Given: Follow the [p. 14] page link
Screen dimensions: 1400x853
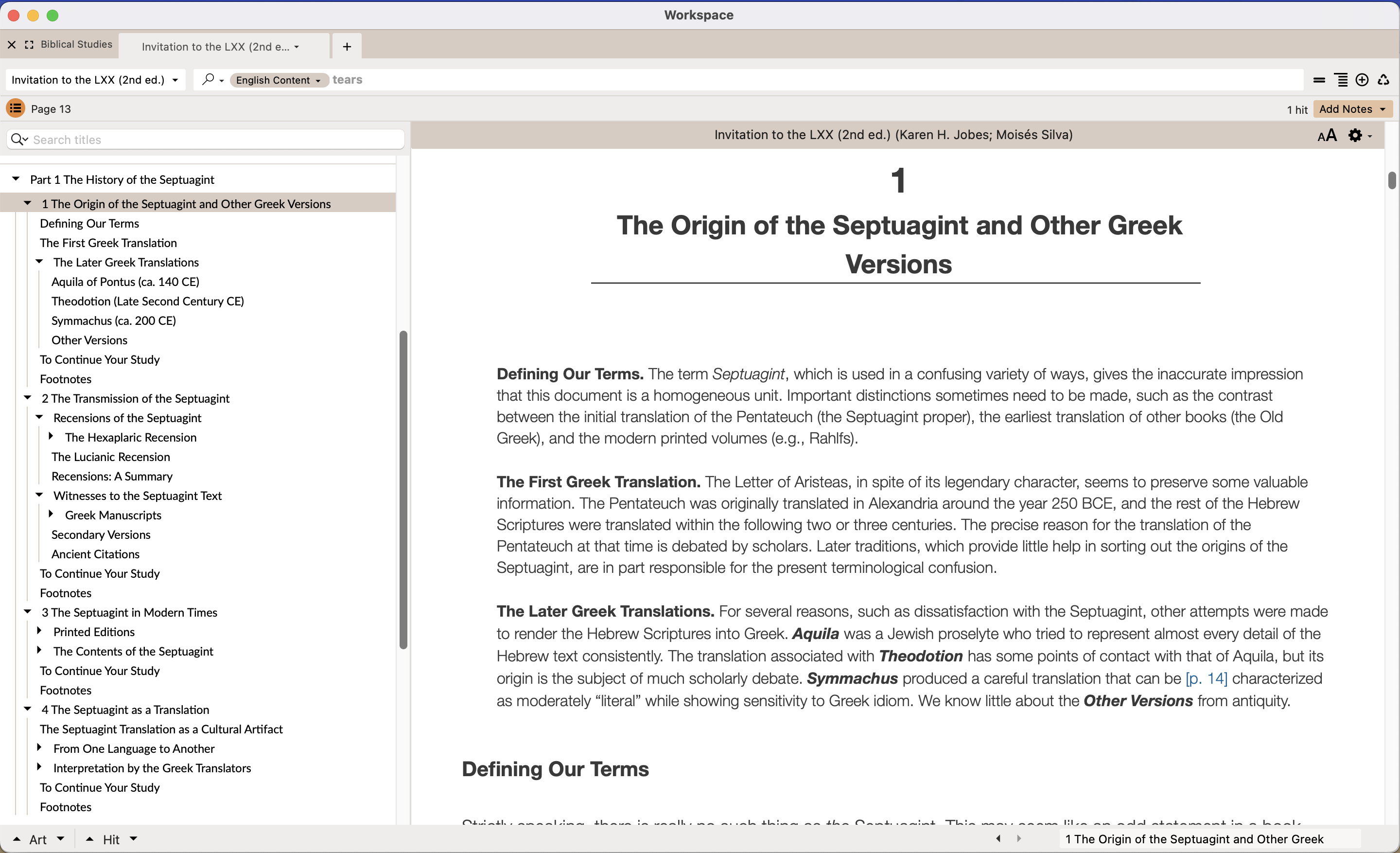Looking at the screenshot, I should pos(1206,678).
